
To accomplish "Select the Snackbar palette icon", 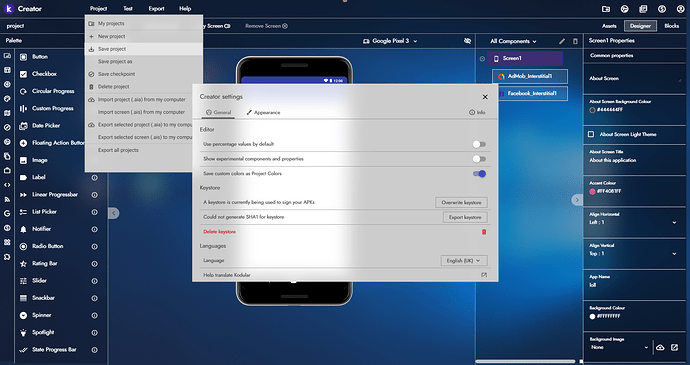I will tap(23, 298).
